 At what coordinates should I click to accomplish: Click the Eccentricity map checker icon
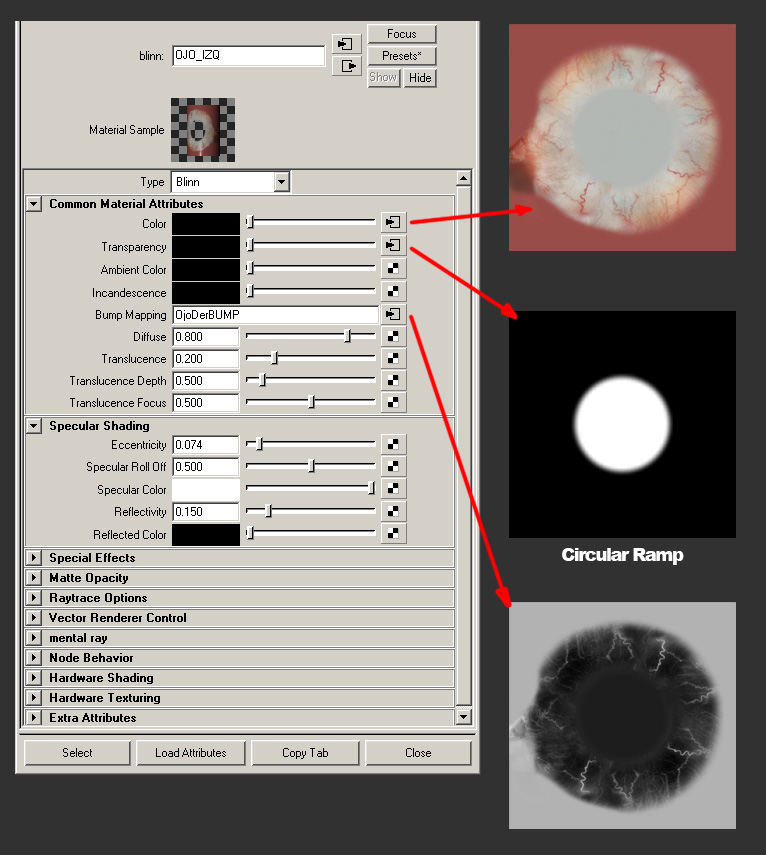coord(393,444)
